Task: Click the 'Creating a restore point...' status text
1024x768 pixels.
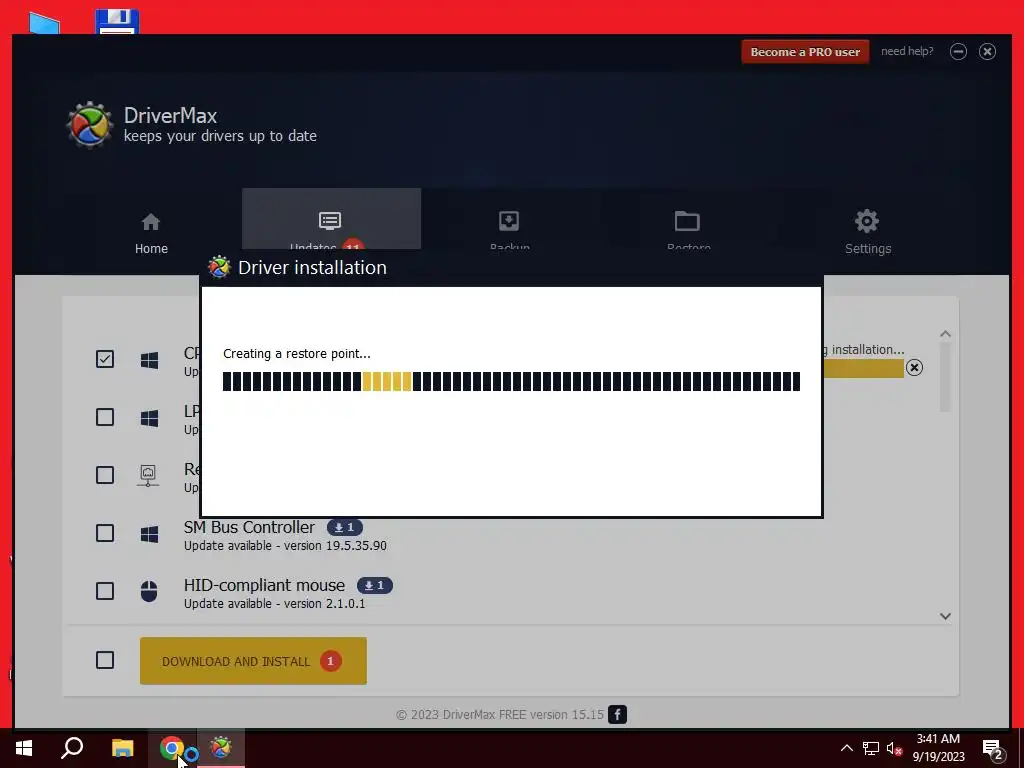Action: point(297,354)
